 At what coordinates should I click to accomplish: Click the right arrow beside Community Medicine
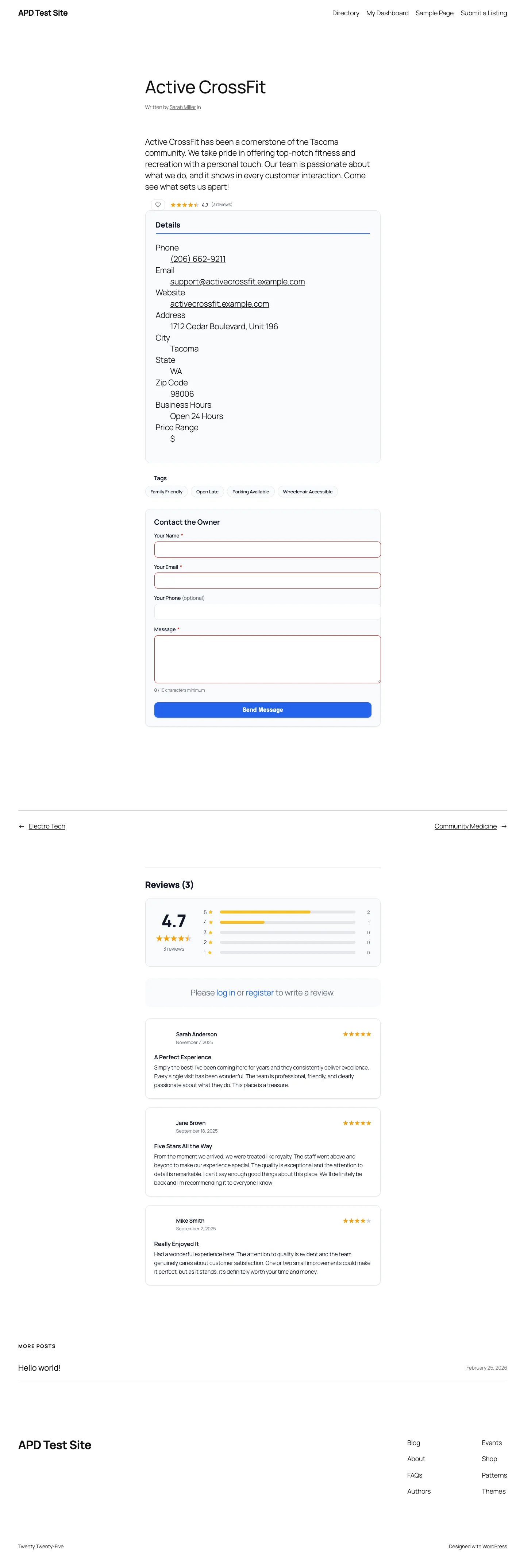coord(504,826)
